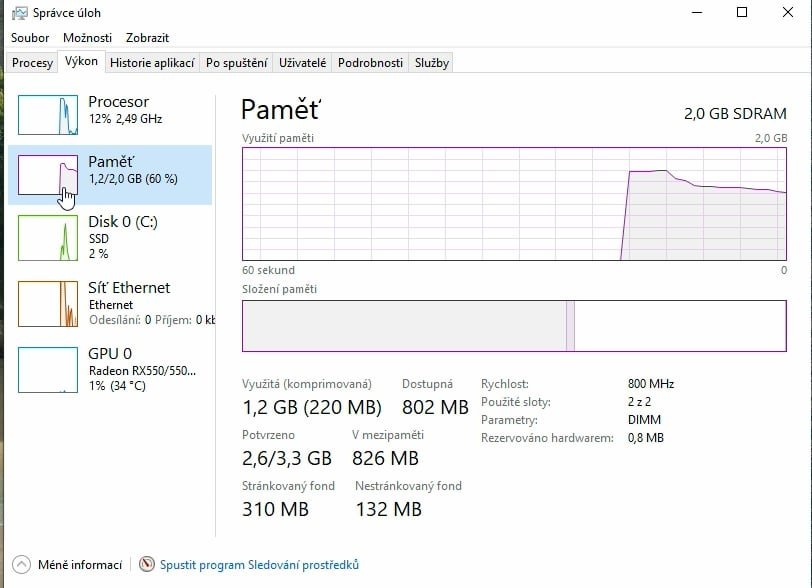The image size is (812, 588).
Task: Open the Služby tab
Action: pos(431,61)
